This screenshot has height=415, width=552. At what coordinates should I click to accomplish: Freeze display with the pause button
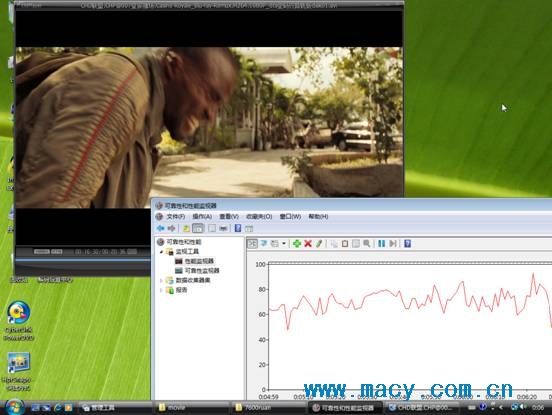click(381, 244)
